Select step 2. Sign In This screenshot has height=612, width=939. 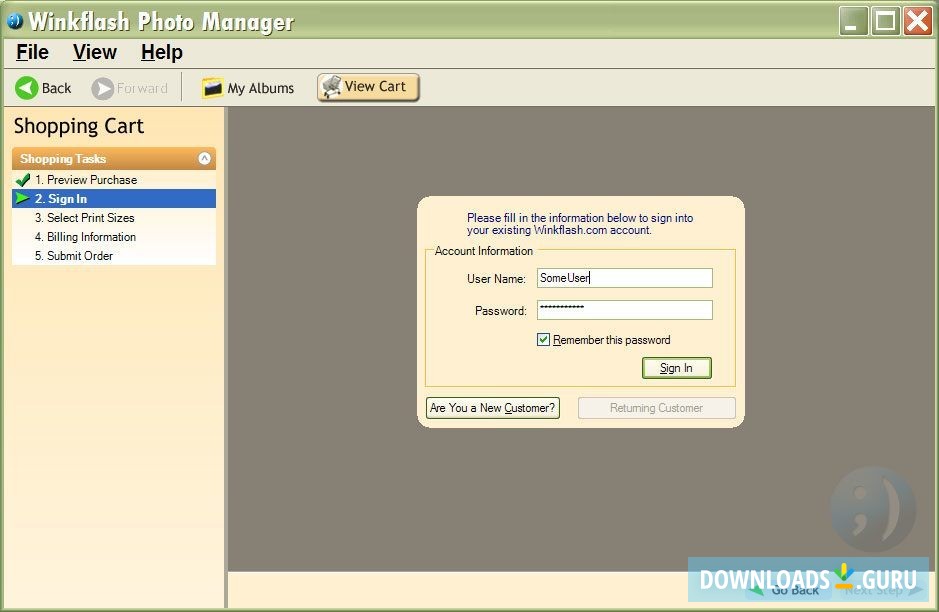pyautogui.click(x=114, y=199)
